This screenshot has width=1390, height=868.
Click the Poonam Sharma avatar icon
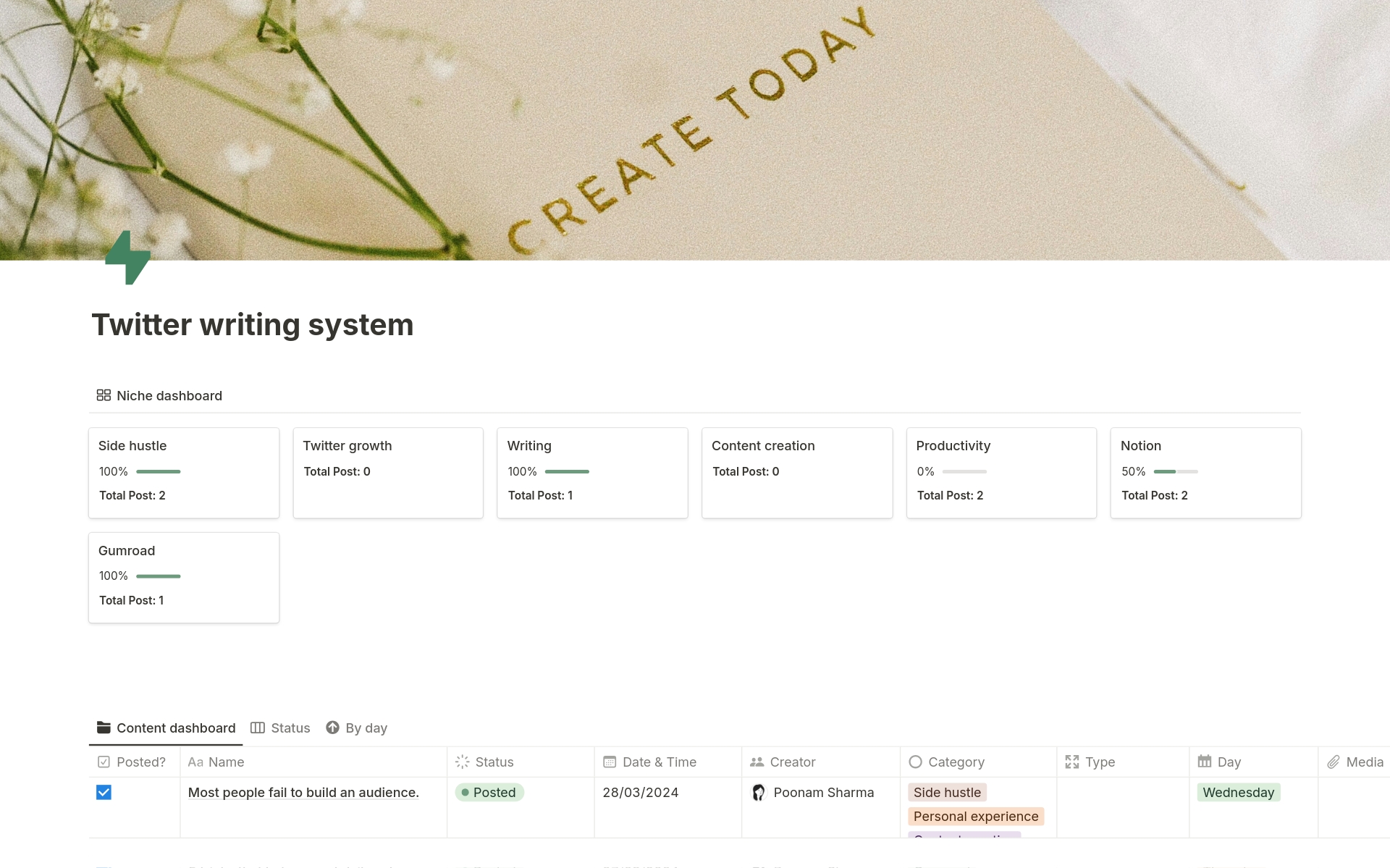(x=759, y=793)
